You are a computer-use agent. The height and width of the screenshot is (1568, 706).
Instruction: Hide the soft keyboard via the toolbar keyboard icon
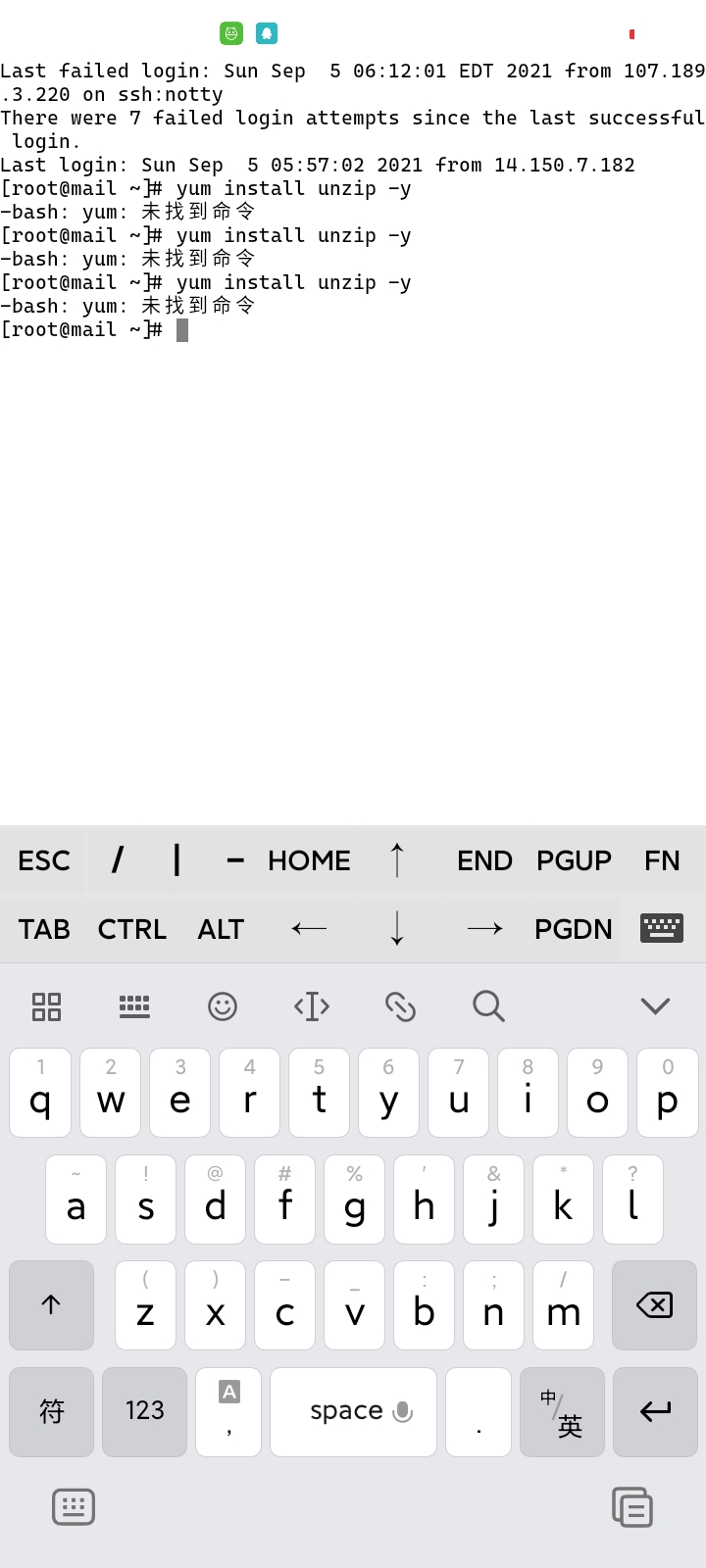(x=662, y=928)
